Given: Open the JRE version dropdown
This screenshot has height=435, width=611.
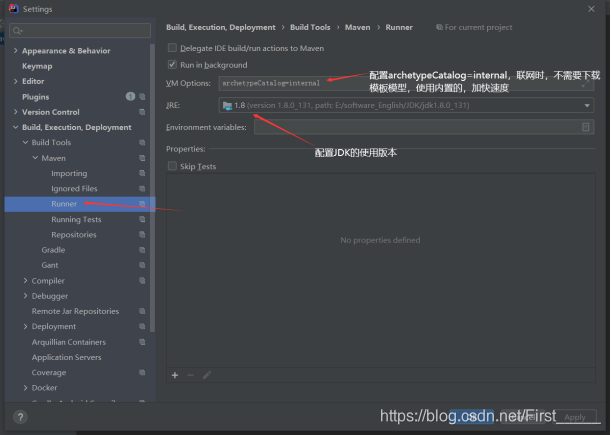Looking at the screenshot, I should point(586,105).
